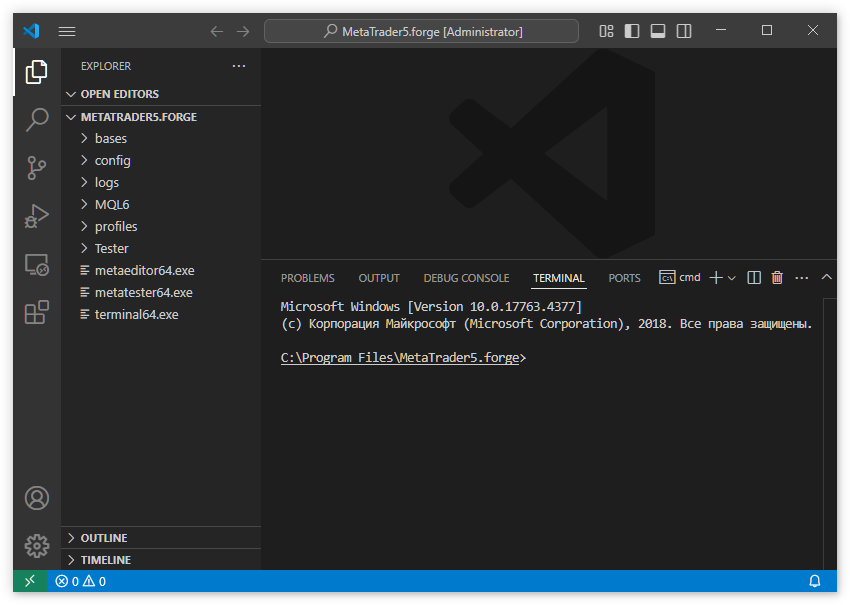Image resolution: width=850 pixels, height=605 pixels.
Task: Select metaeditor64.exe file
Action: pos(161,271)
